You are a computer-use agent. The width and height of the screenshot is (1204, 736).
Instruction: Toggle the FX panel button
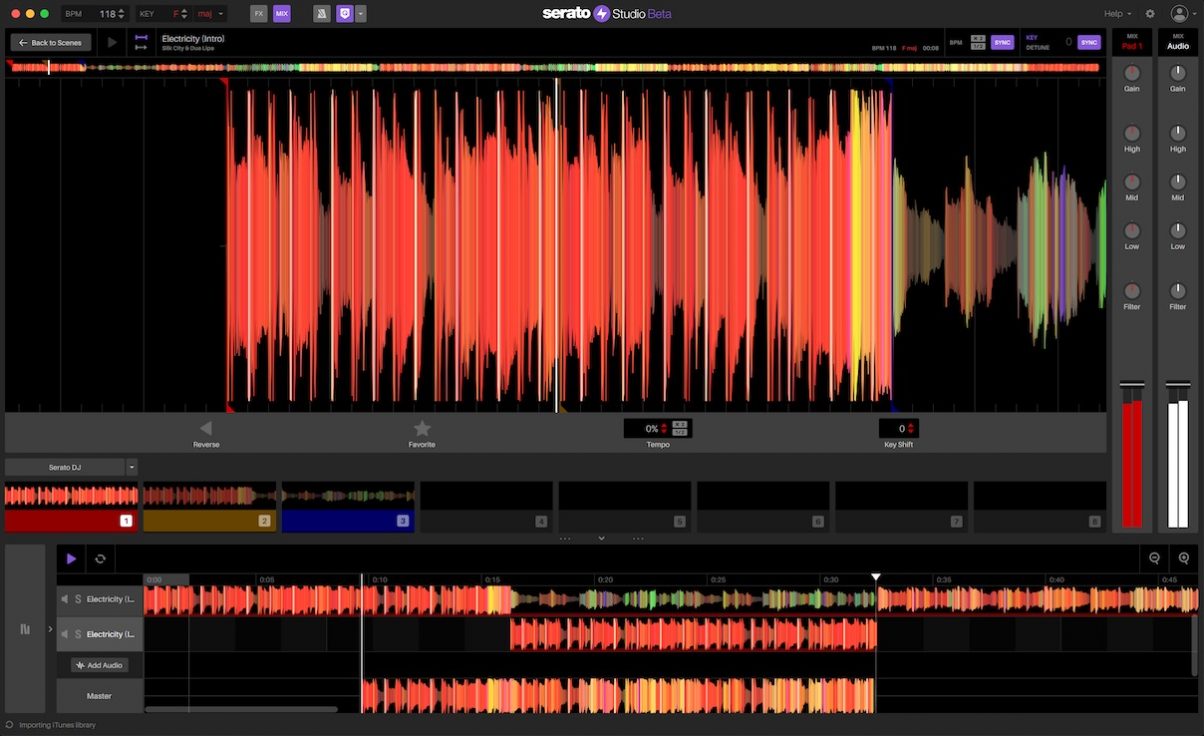[x=259, y=14]
